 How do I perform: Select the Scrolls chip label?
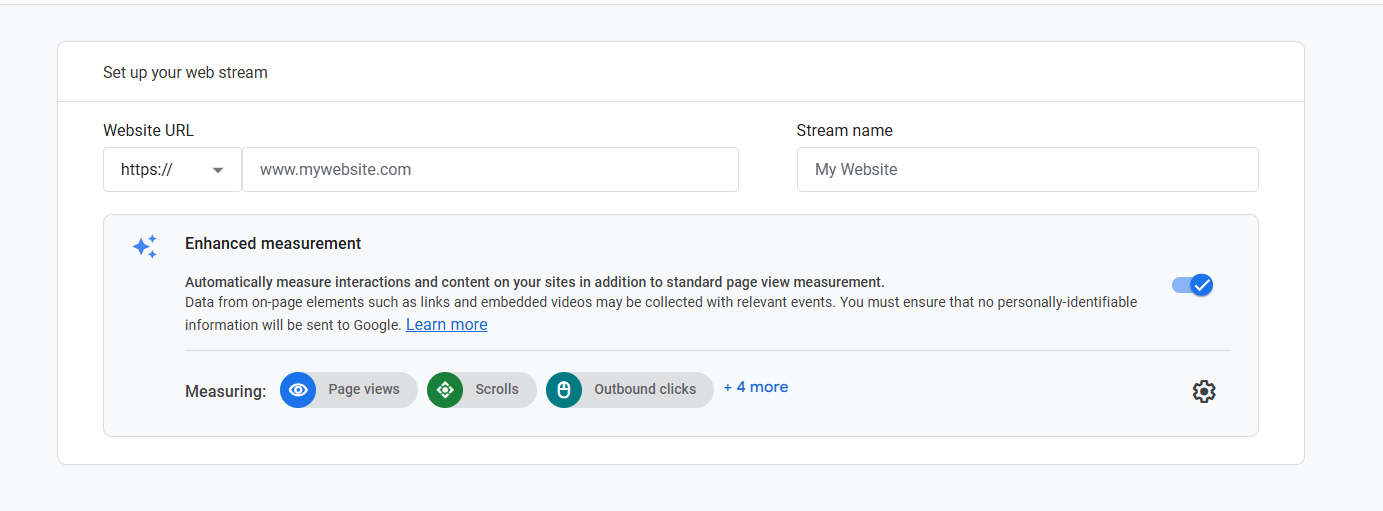point(497,390)
